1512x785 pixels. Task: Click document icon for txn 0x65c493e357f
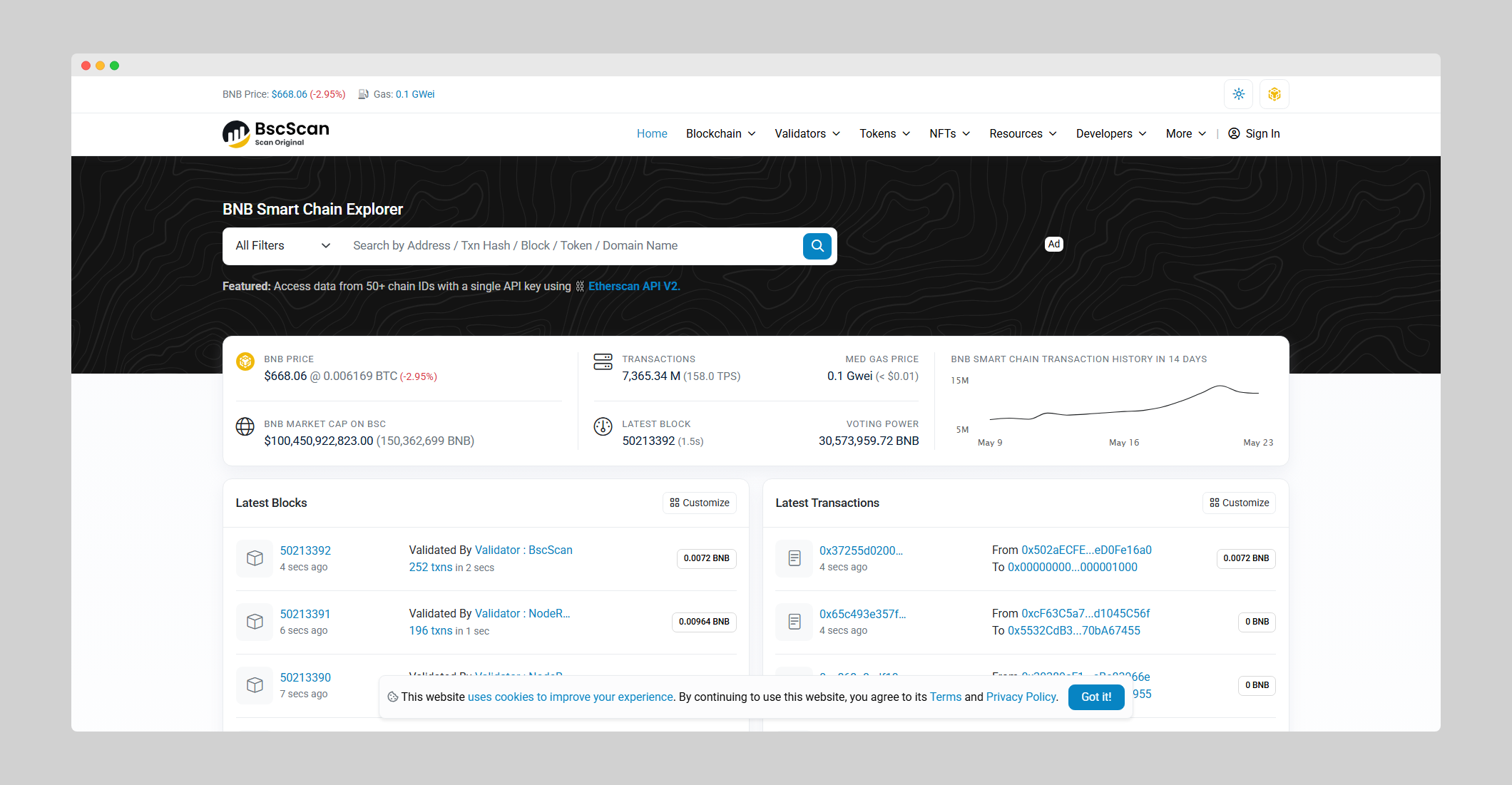point(795,622)
